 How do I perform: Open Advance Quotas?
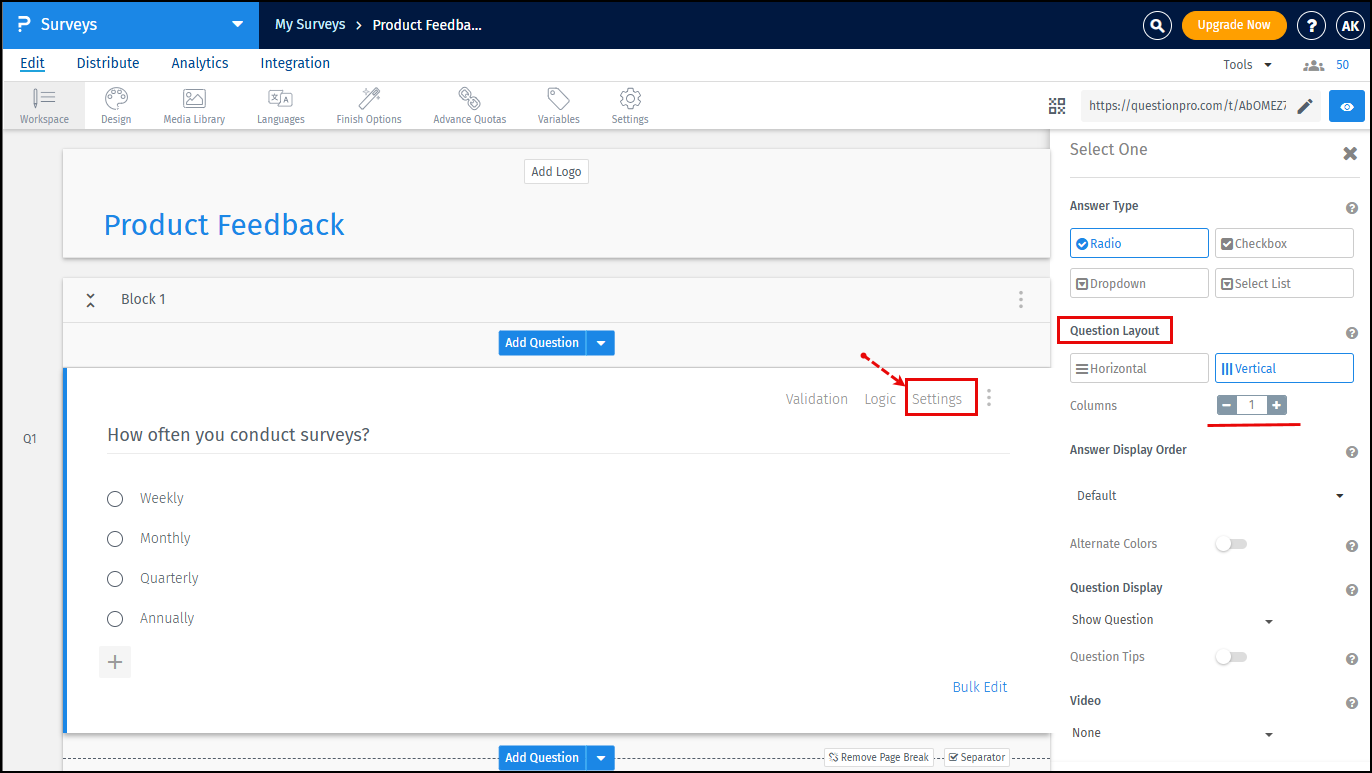[x=469, y=105]
